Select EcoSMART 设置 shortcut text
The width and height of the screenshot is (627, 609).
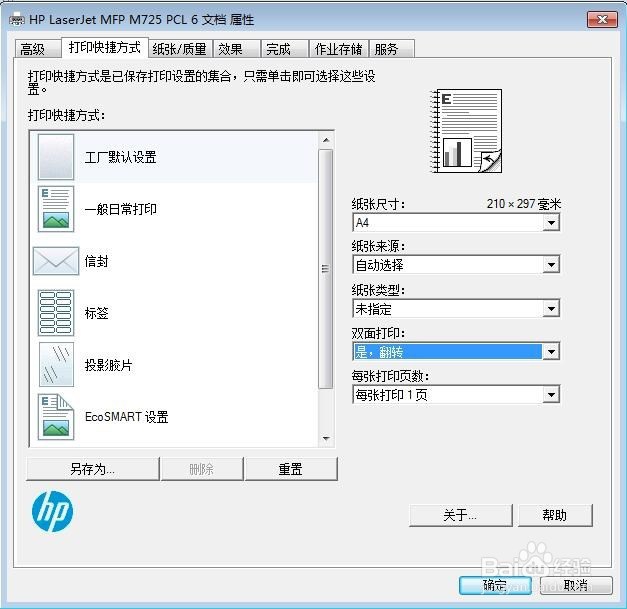(126, 417)
